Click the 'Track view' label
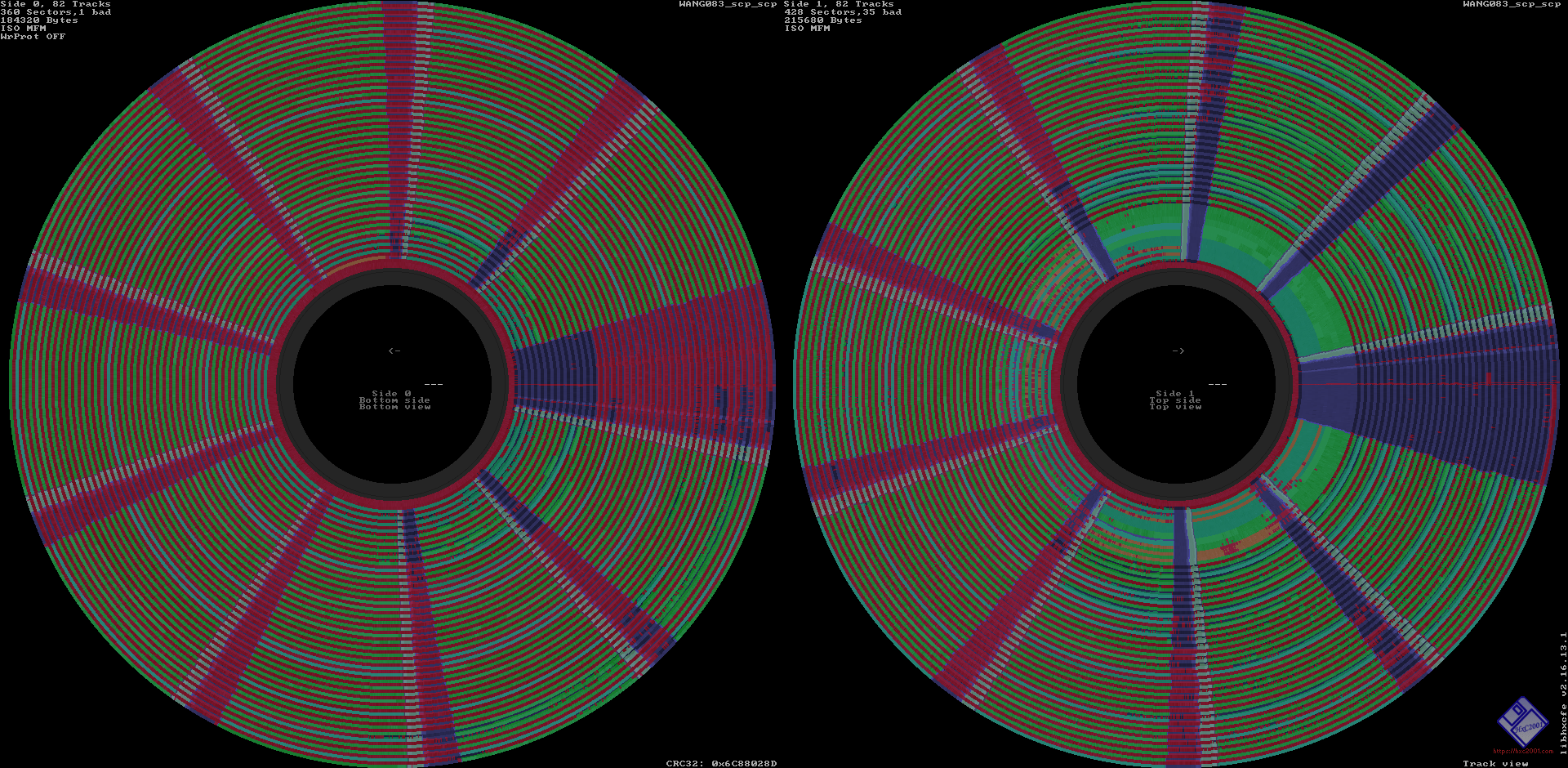Screen dimensions: 1568x768 (x=1495, y=763)
